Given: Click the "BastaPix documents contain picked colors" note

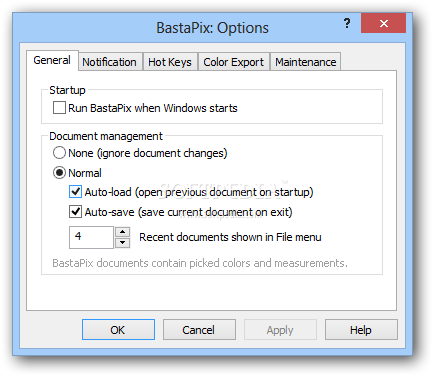Looking at the screenshot, I should pos(200,263).
